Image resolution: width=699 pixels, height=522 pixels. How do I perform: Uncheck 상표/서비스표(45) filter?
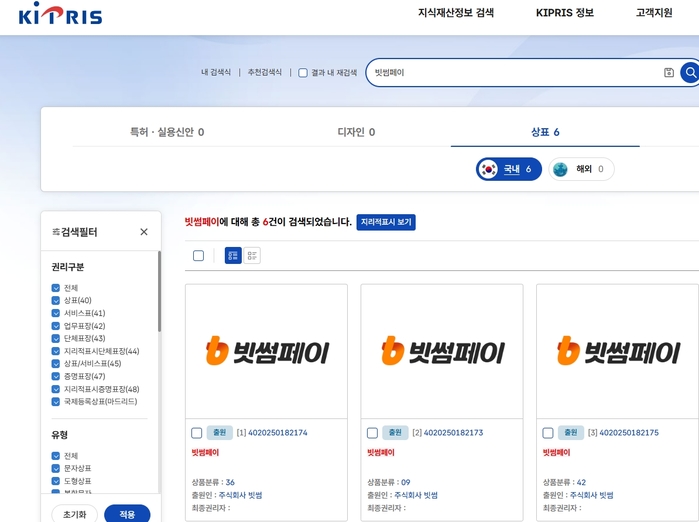click(x=56, y=364)
